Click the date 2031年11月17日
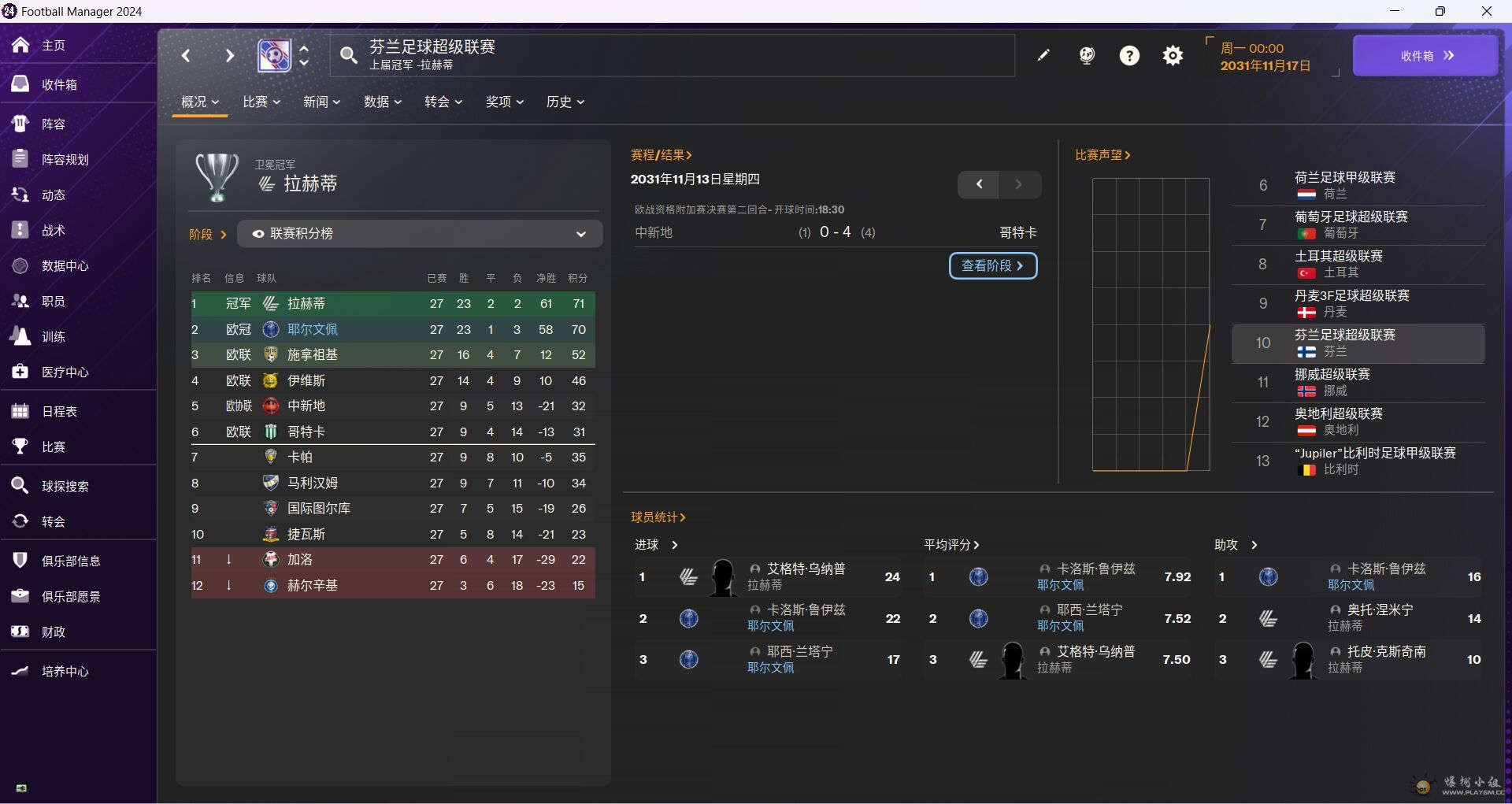Image resolution: width=1512 pixels, height=804 pixels. pos(1266,65)
